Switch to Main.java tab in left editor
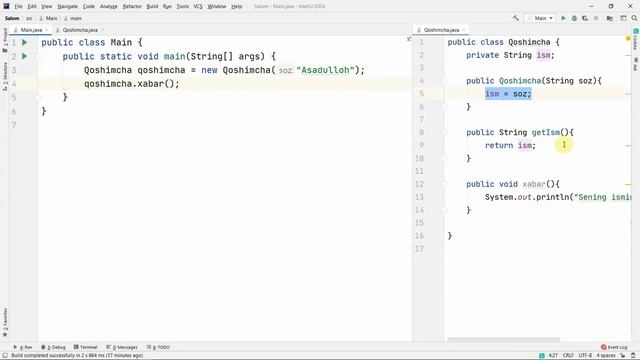This screenshot has width=640, height=360. click(x=31, y=30)
